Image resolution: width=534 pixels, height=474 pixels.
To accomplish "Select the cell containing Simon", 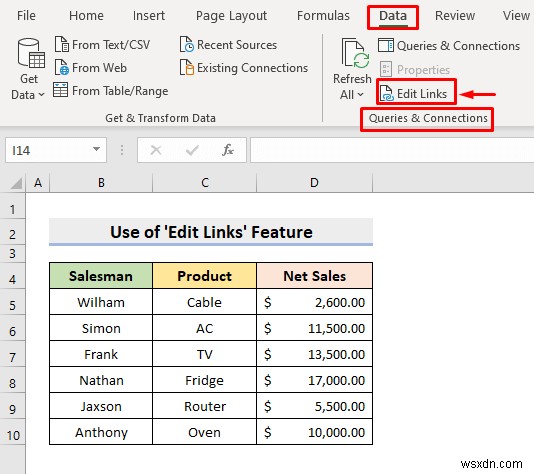I will point(101,328).
